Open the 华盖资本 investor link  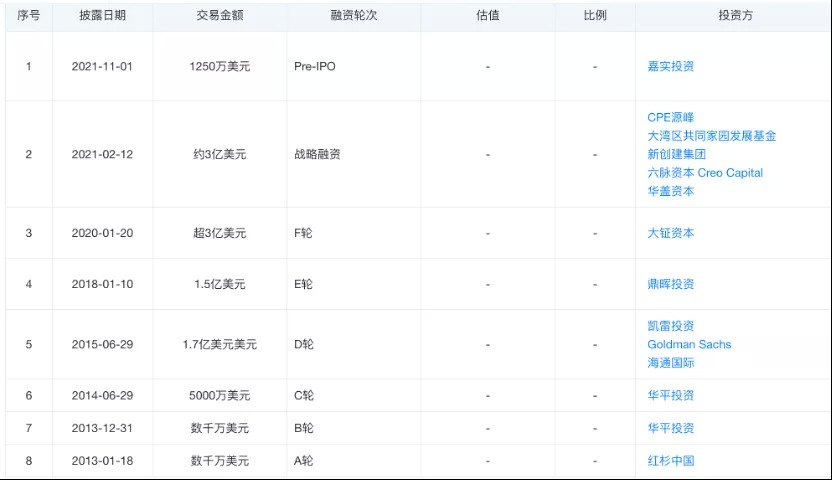pyautogui.click(x=670, y=191)
